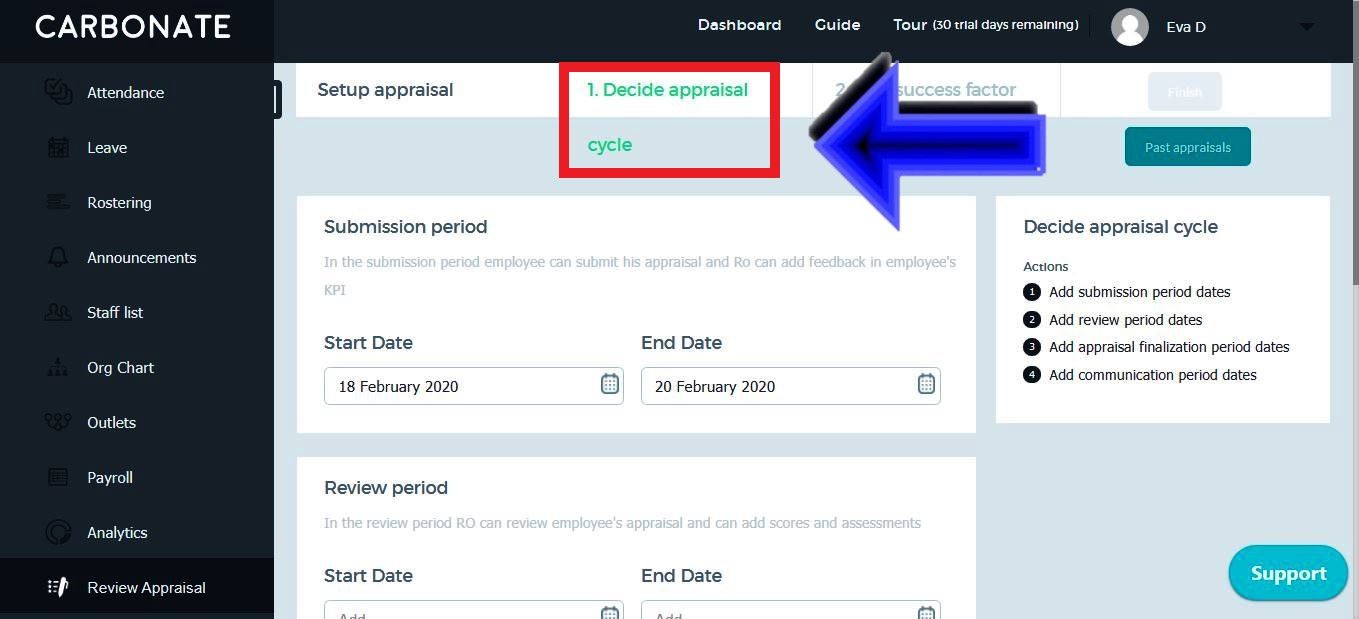This screenshot has height=619, width=1359.
Task: Go to the Dashboard link
Action: 739,25
